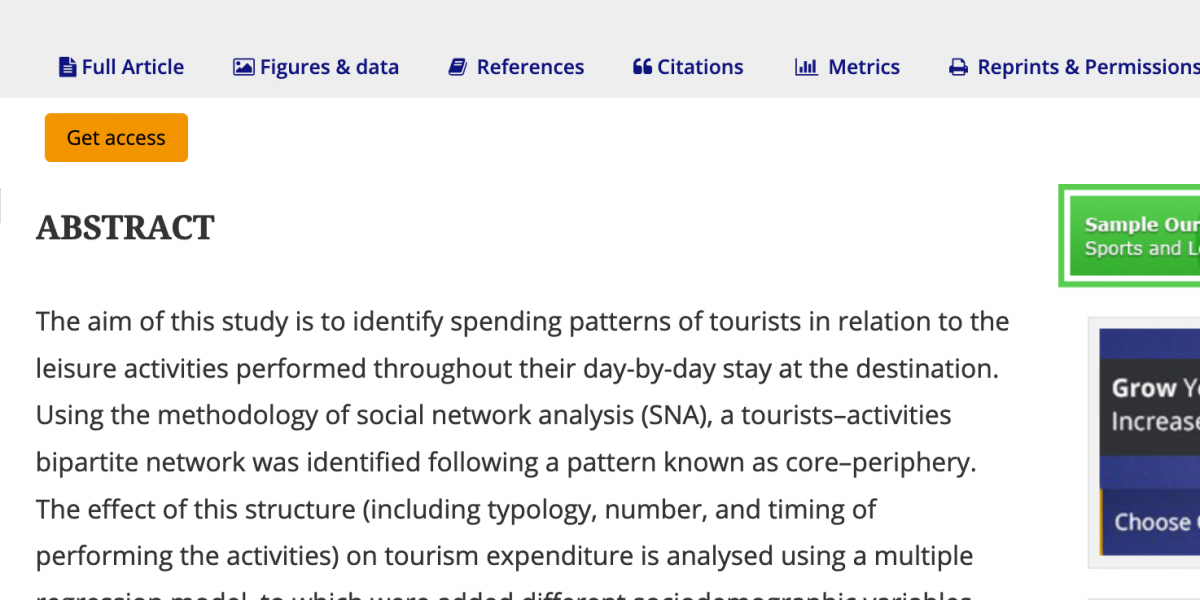Show the Citations tab

point(688,67)
